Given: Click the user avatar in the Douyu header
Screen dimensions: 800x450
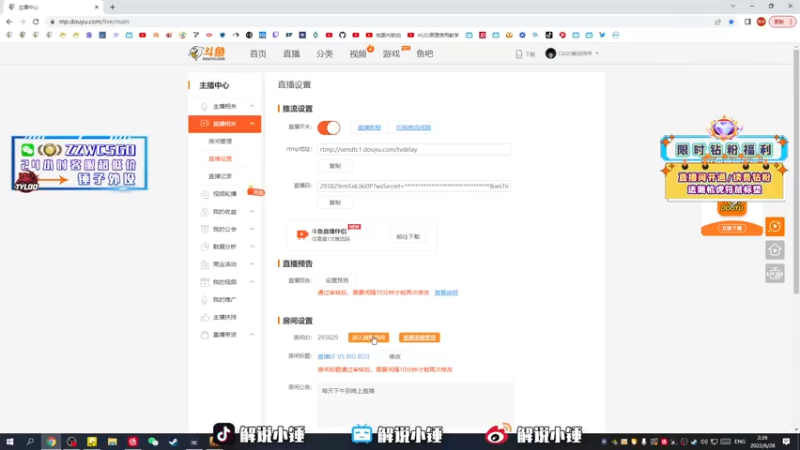Looking at the screenshot, I should coord(550,54).
